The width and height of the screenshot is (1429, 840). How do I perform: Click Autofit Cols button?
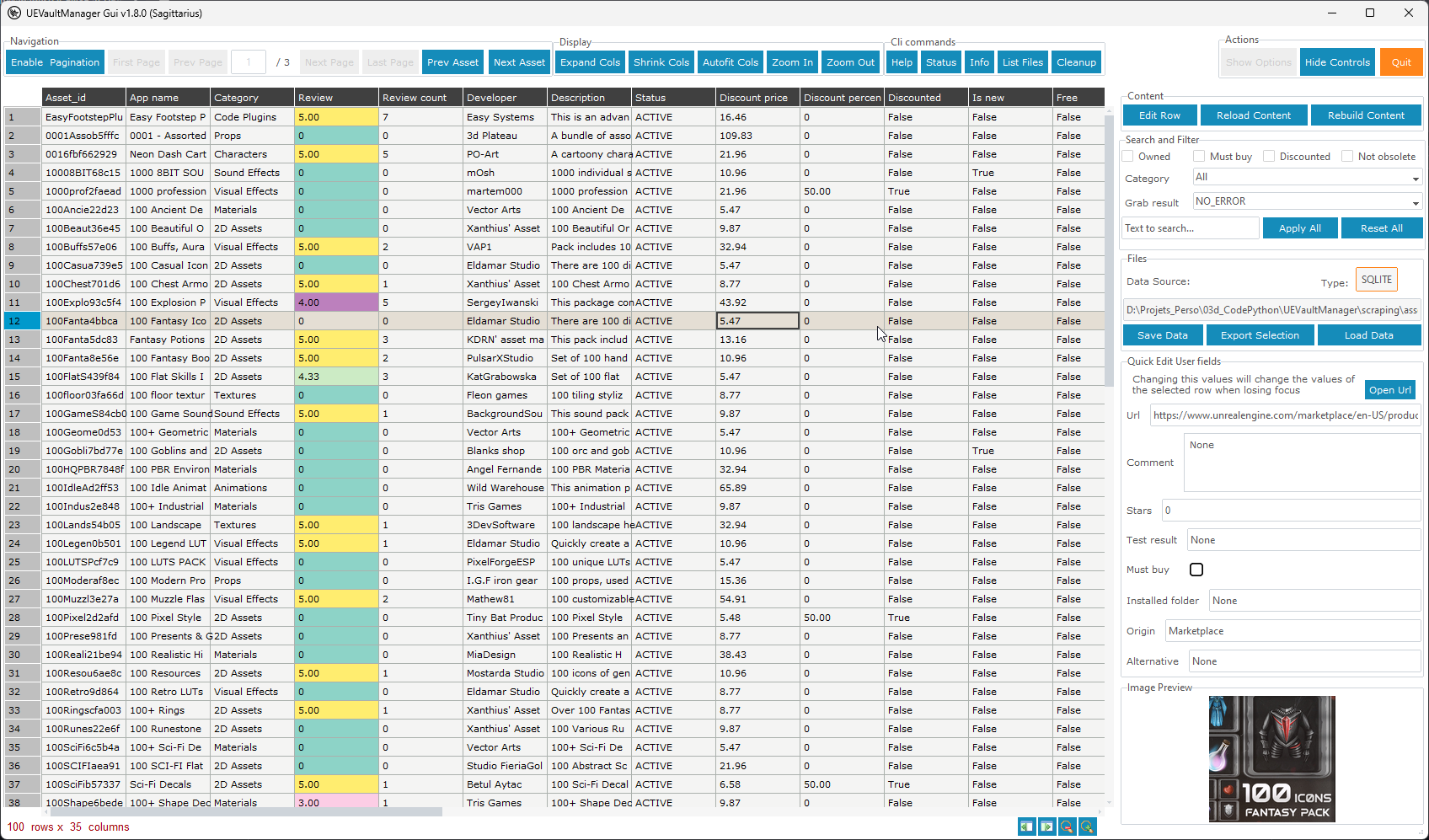pyautogui.click(x=731, y=62)
